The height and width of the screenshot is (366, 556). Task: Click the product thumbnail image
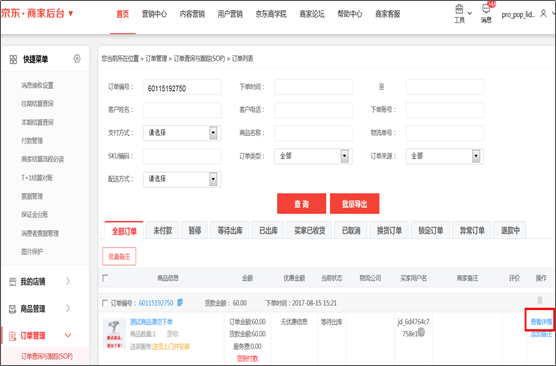[114, 334]
